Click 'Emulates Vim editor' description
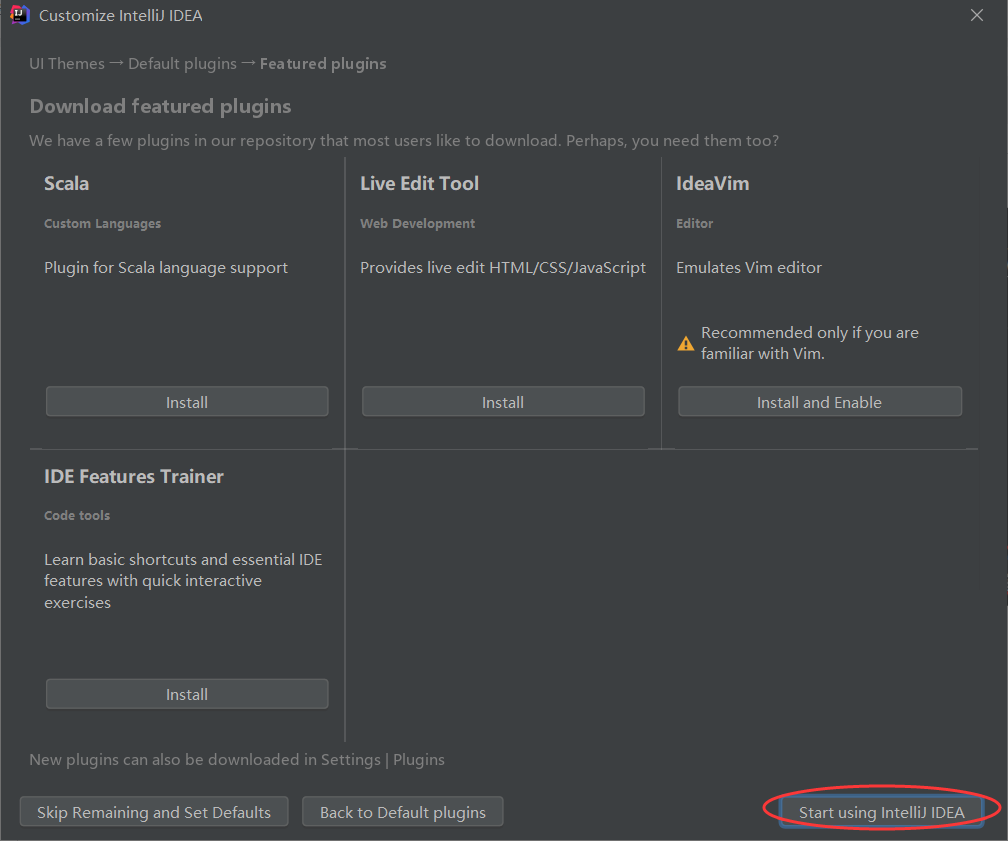The image size is (1008, 841). tap(749, 267)
